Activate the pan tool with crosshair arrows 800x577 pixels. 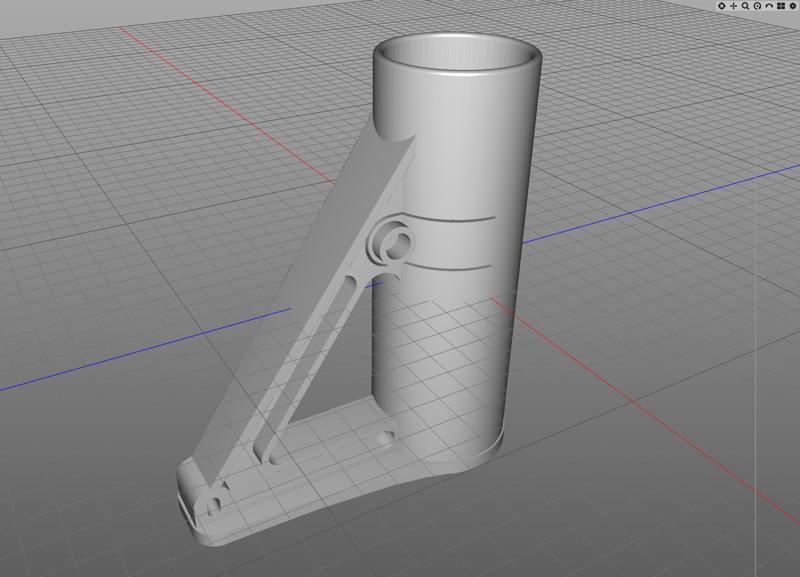tap(733, 6)
